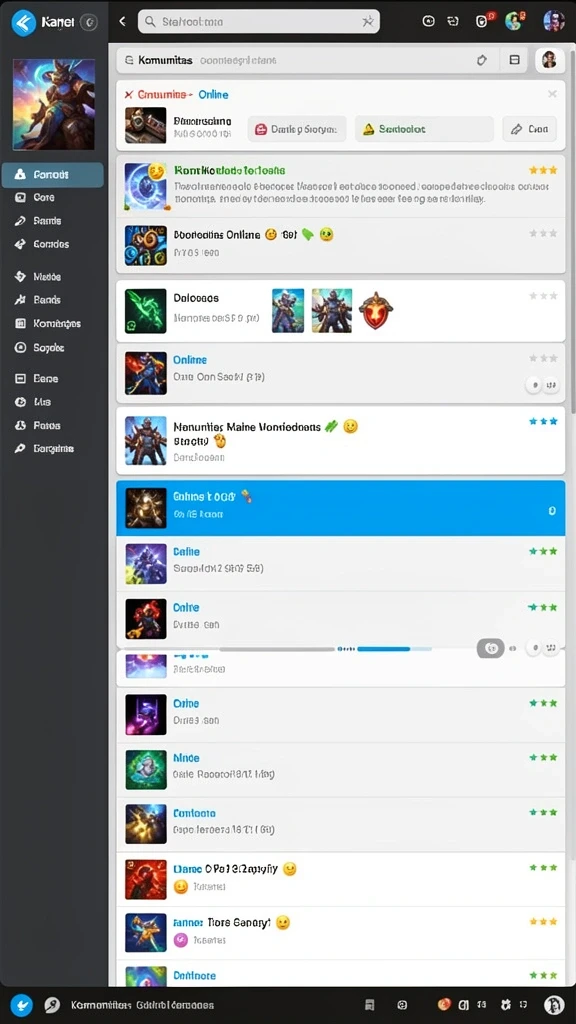The image size is (576, 1024).
Task: Click the pencil icon in the sidebar
Action: tap(20, 221)
